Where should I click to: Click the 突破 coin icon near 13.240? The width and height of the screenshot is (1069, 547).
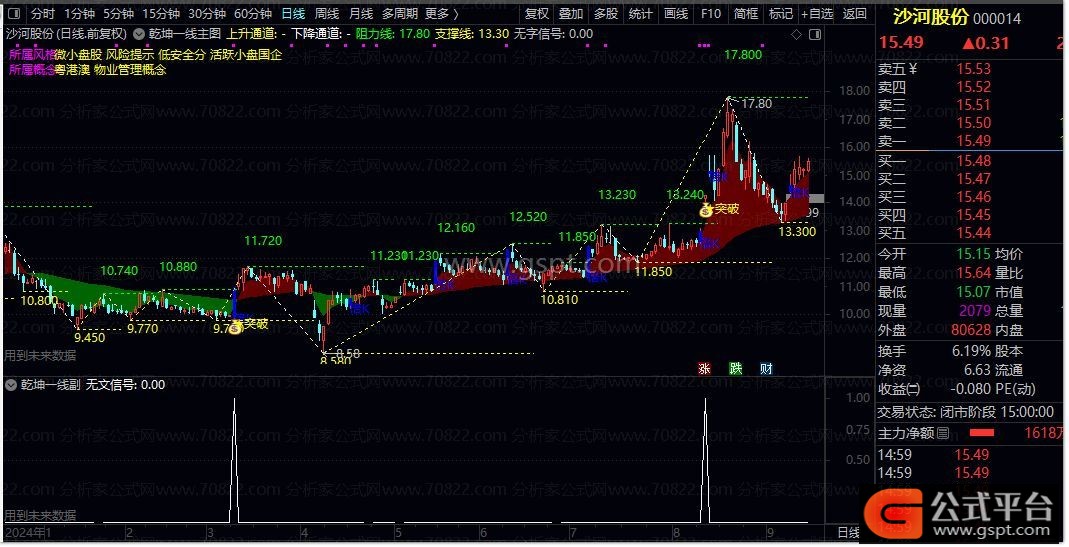(706, 210)
